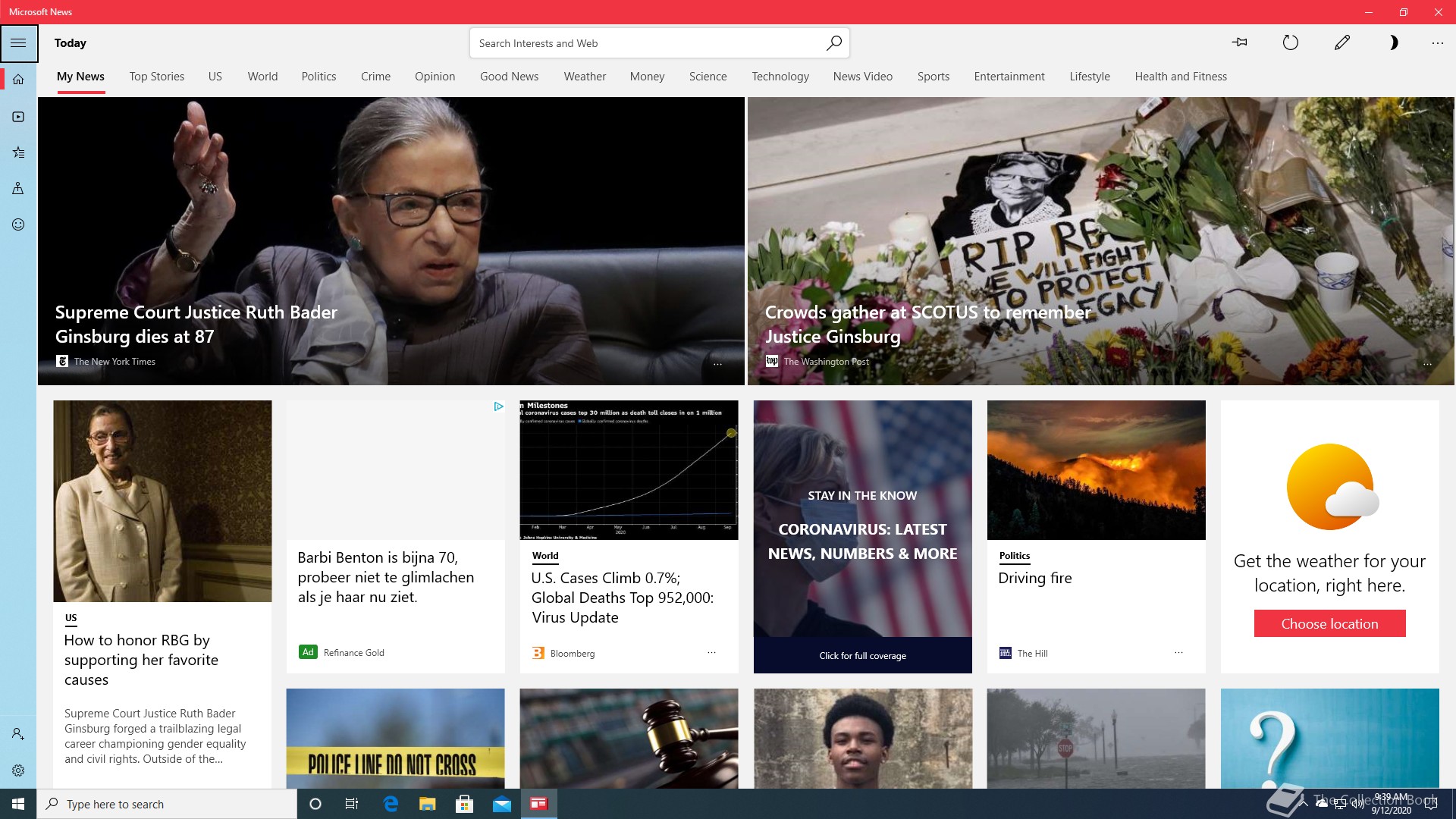The width and height of the screenshot is (1456, 819).
Task: Select the My News tab
Action: pos(80,77)
